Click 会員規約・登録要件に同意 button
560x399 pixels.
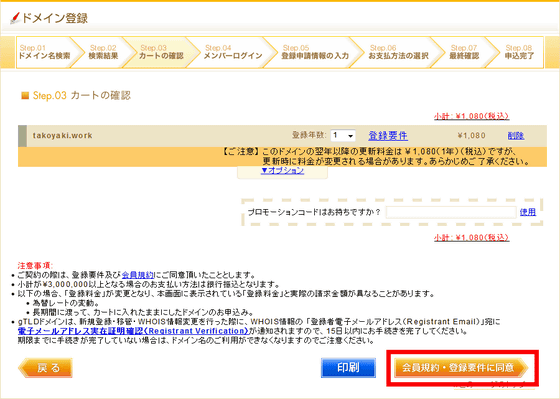461,368
